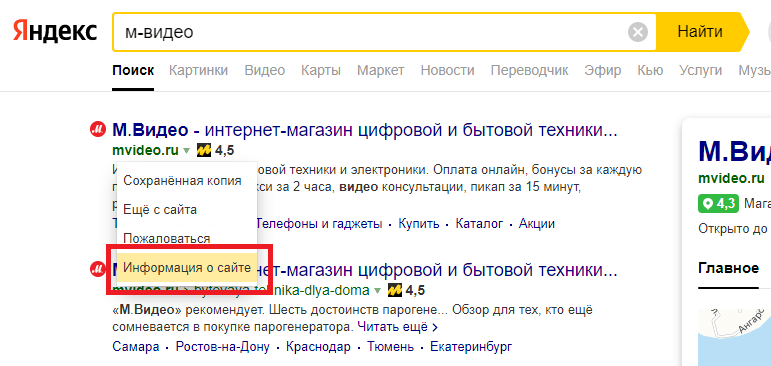
Task: Click the green 4,3 map rating badge
Action: [718, 203]
